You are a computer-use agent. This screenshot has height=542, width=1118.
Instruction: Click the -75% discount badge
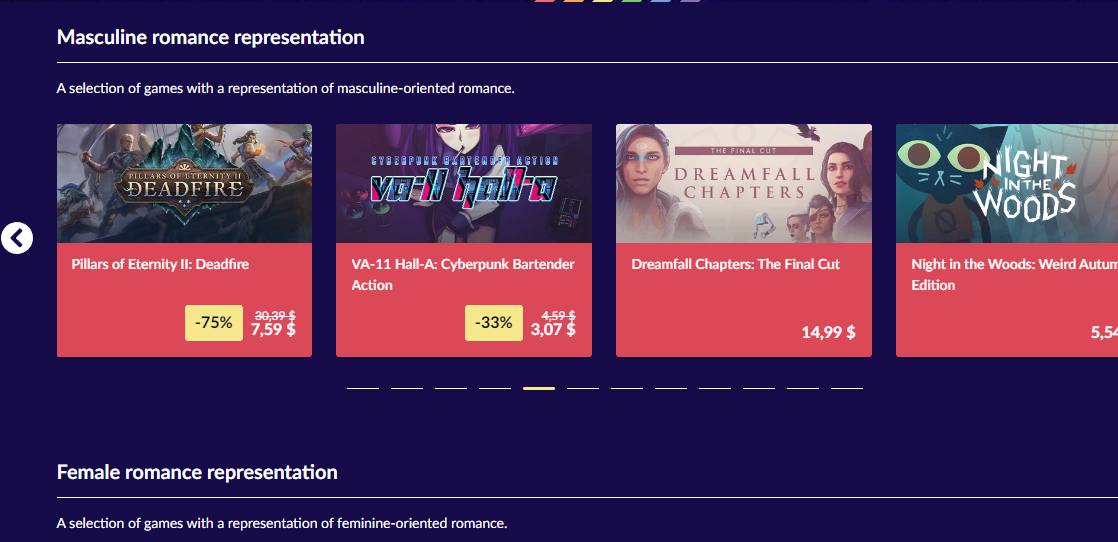pyautogui.click(x=214, y=323)
